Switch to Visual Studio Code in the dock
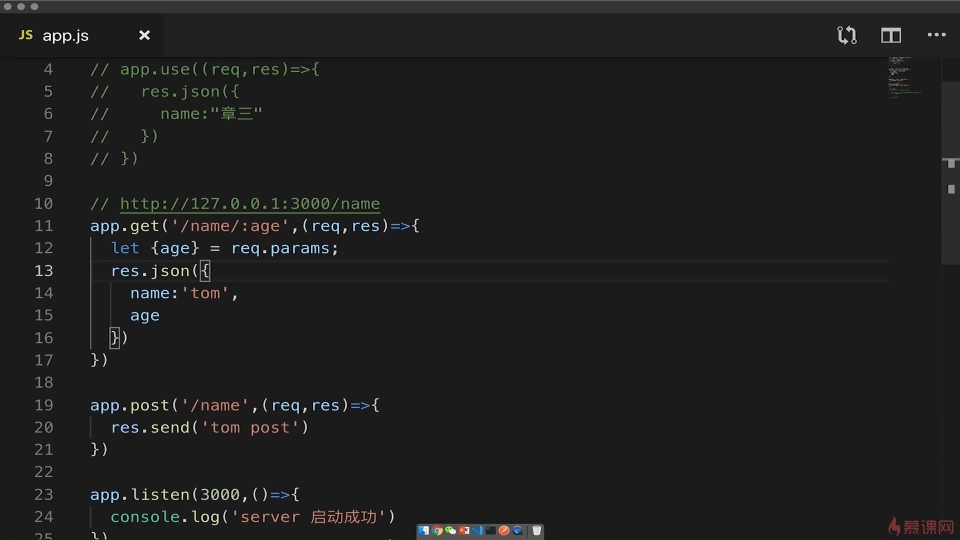This screenshot has width=960, height=540. (x=477, y=530)
